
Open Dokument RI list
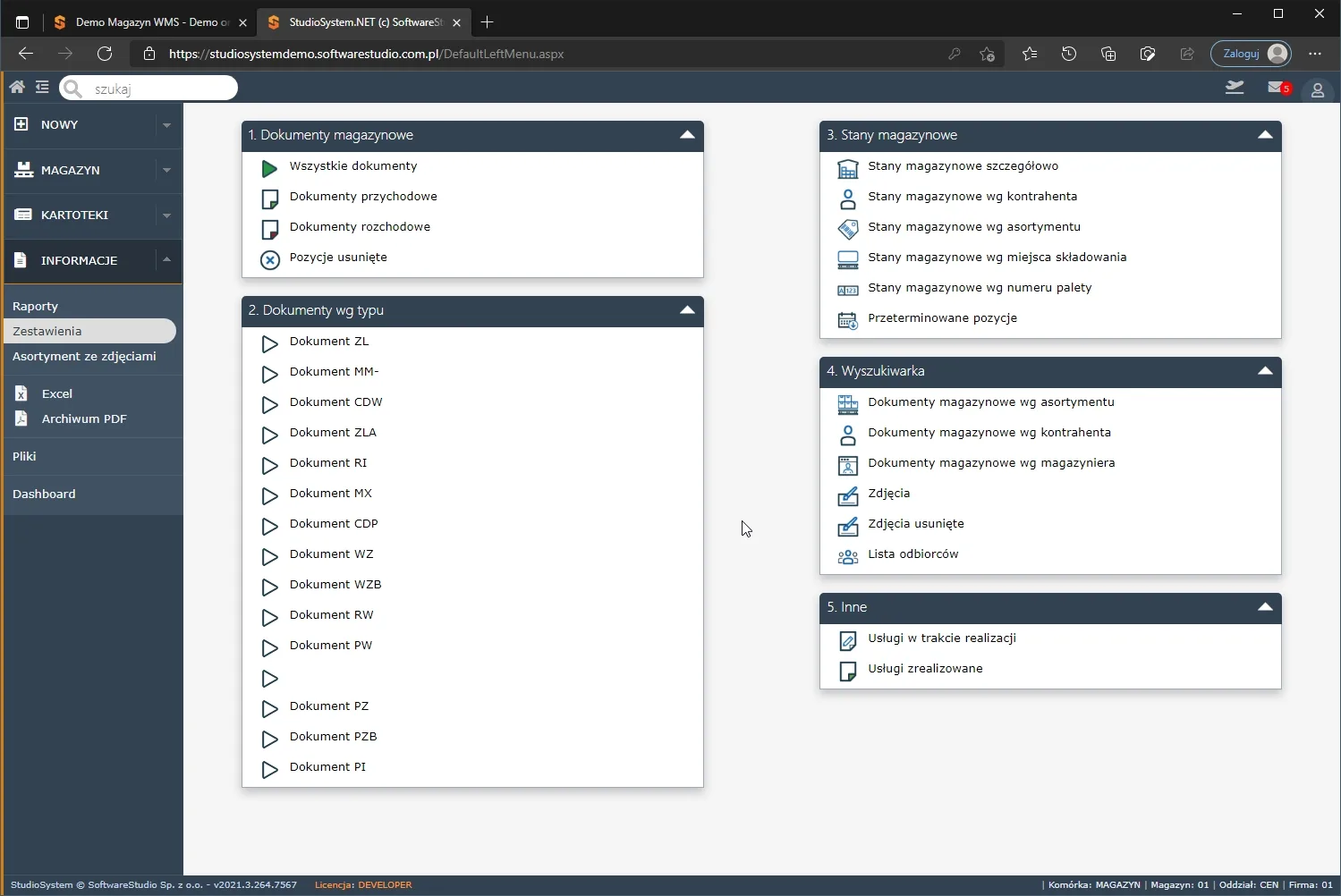pyautogui.click(x=328, y=462)
